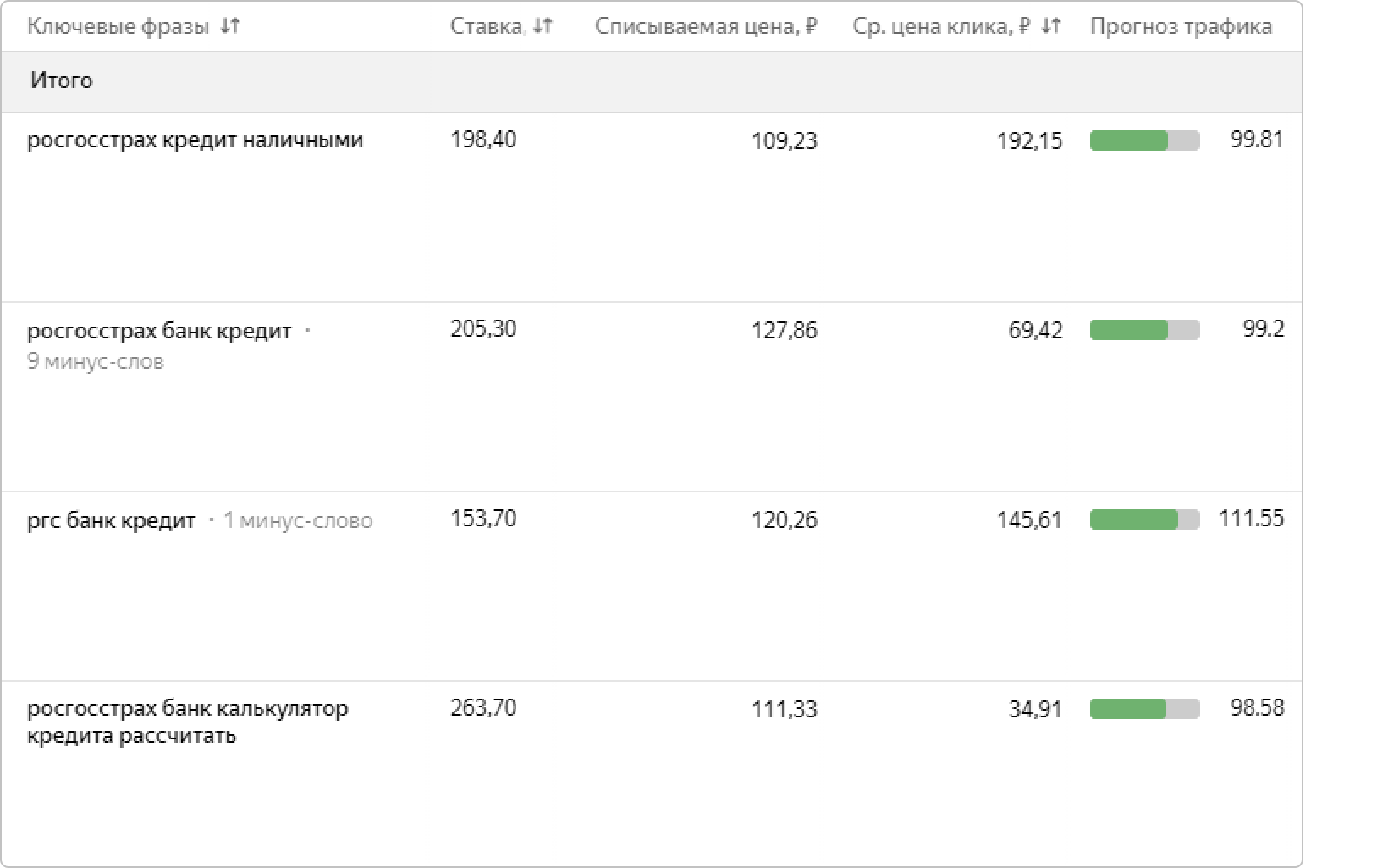This screenshot has height=868, width=1388.
Task: Click the Прогноз трафика column header
Action: pos(1181,27)
